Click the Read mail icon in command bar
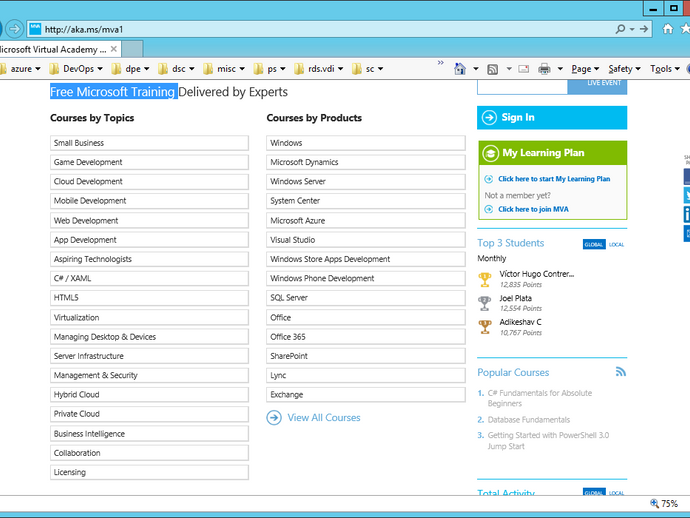 524,69
